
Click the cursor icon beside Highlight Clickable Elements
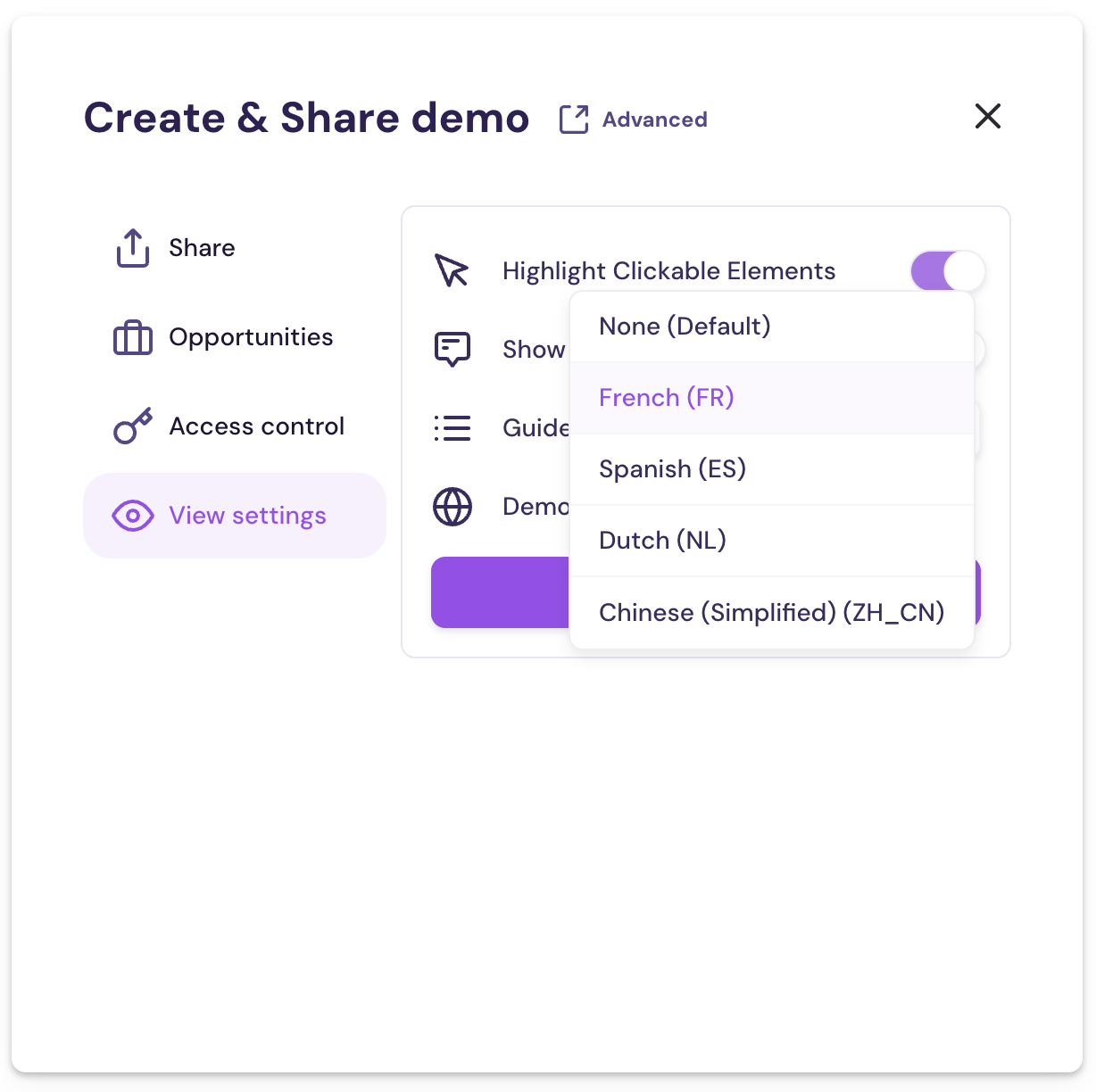click(452, 270)
